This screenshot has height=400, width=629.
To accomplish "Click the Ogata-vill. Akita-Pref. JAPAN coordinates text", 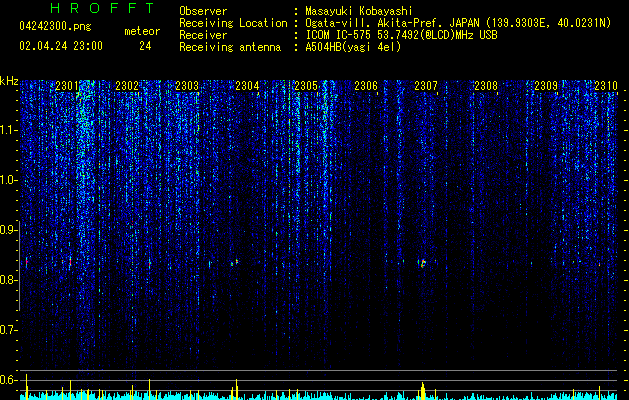I will click(x=458, y=23).
